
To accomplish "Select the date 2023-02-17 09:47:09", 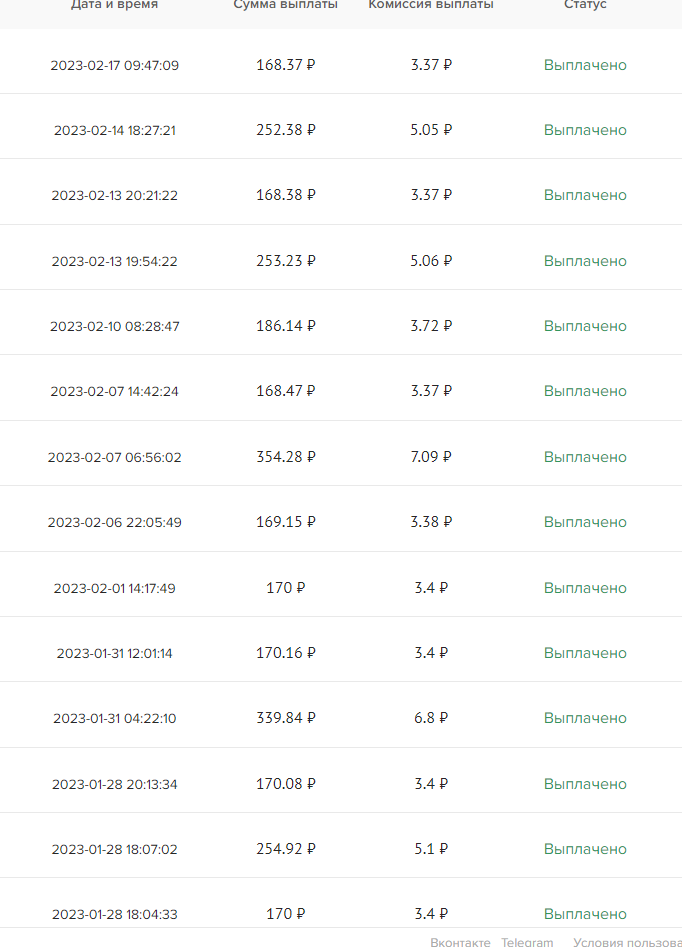I will (115, 65).
